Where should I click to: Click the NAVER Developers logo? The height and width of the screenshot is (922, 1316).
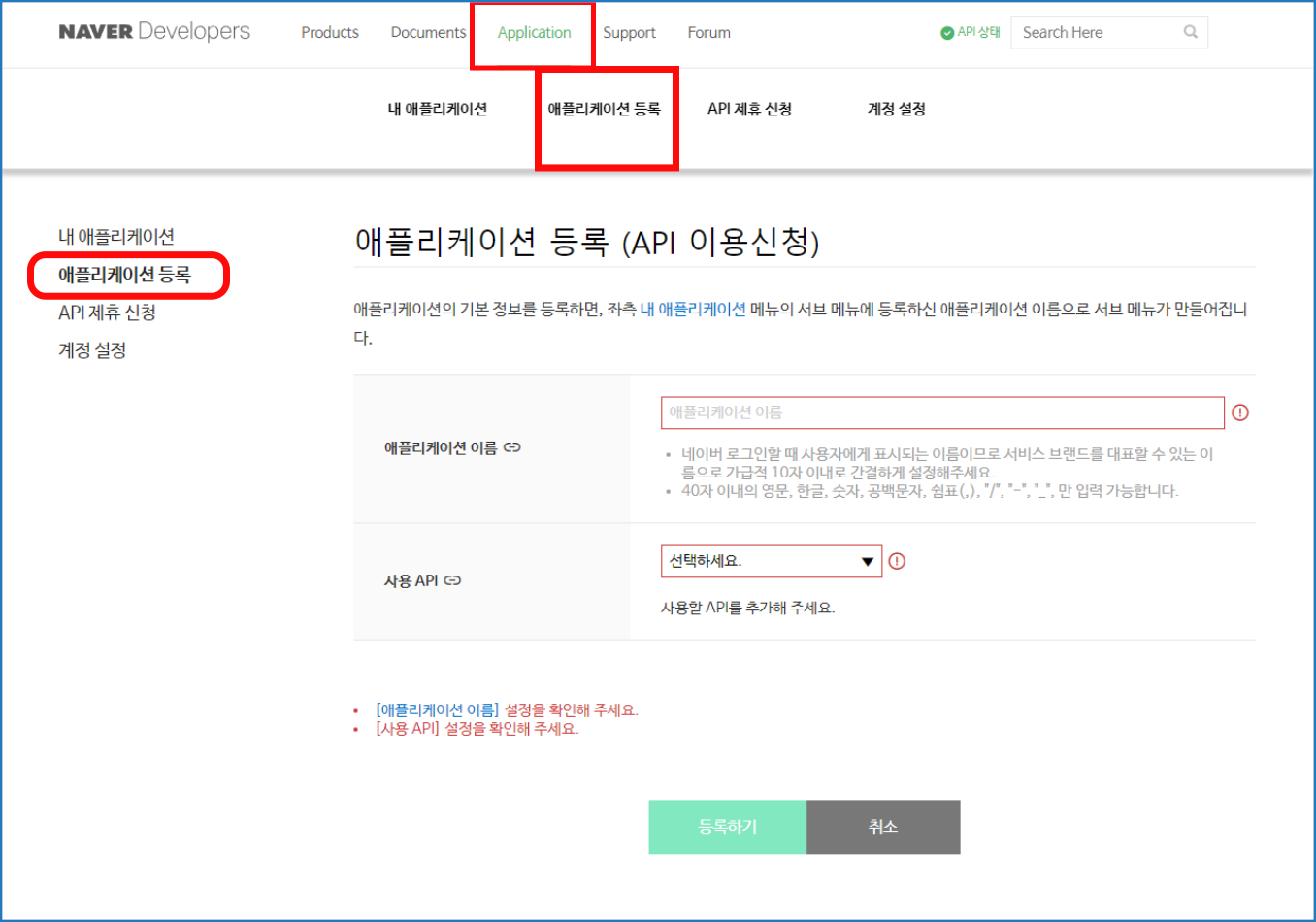tap(154, 32)
